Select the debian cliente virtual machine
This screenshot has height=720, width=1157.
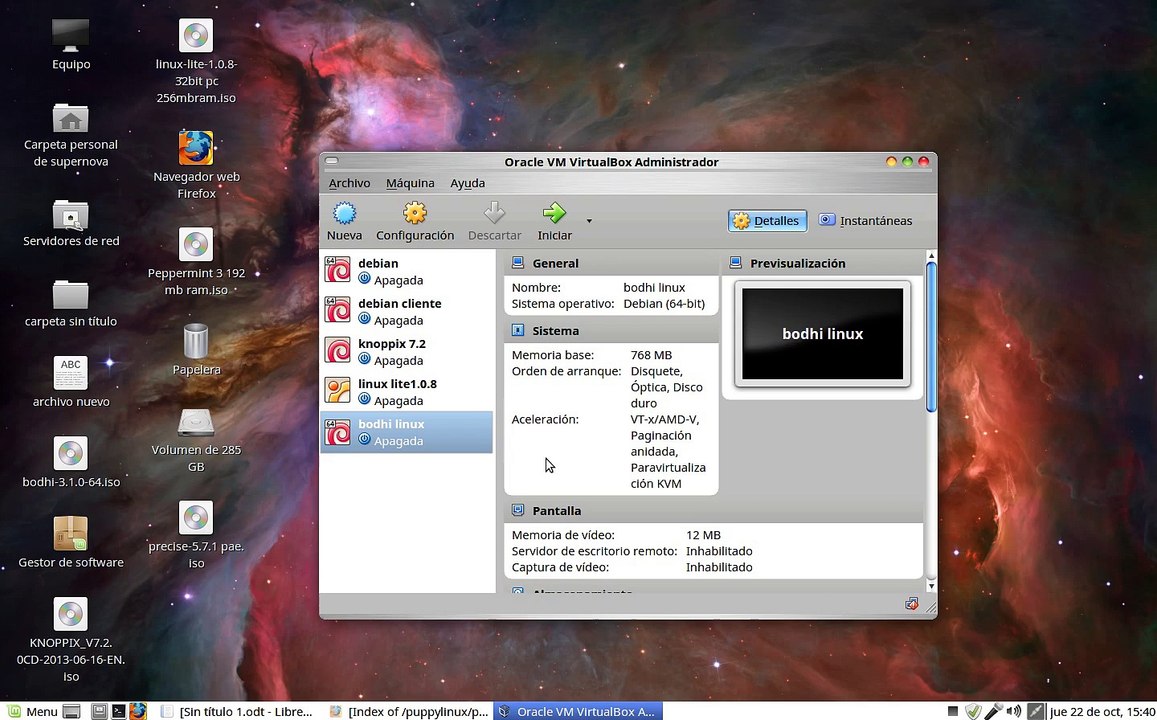(407, 311)
